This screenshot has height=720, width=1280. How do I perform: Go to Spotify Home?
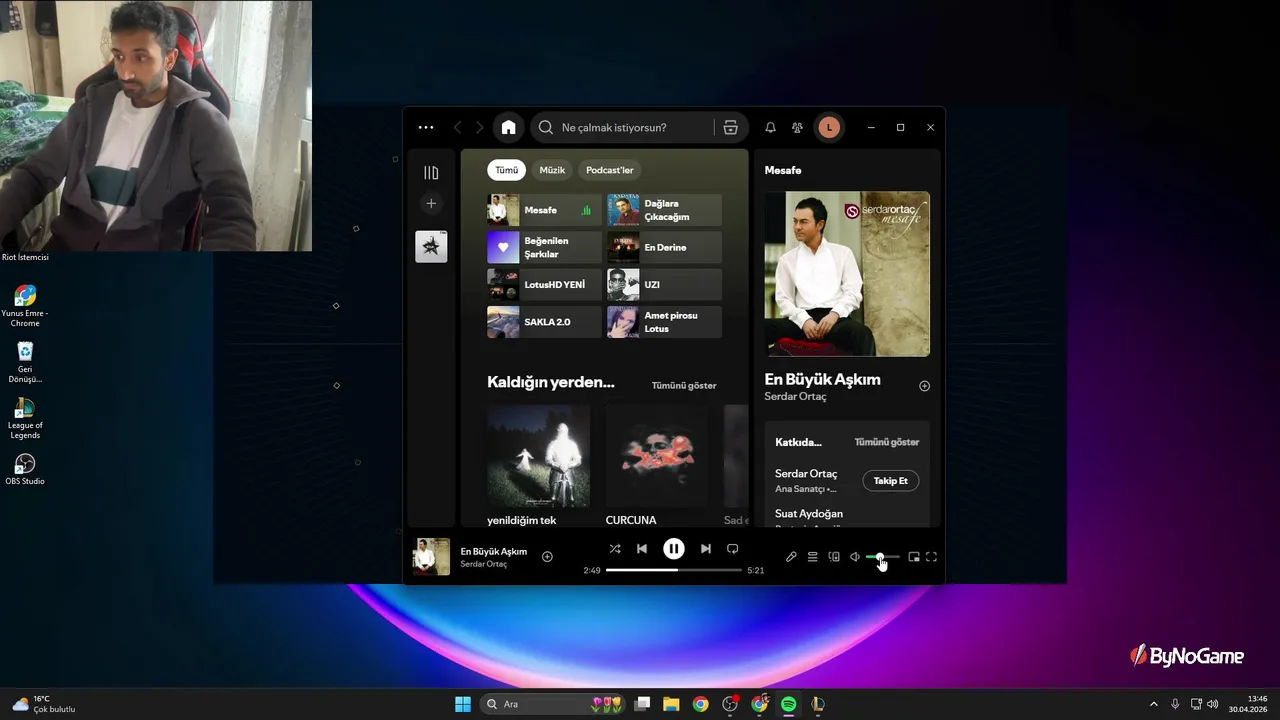pyautogui.click(x=508, y=127)
